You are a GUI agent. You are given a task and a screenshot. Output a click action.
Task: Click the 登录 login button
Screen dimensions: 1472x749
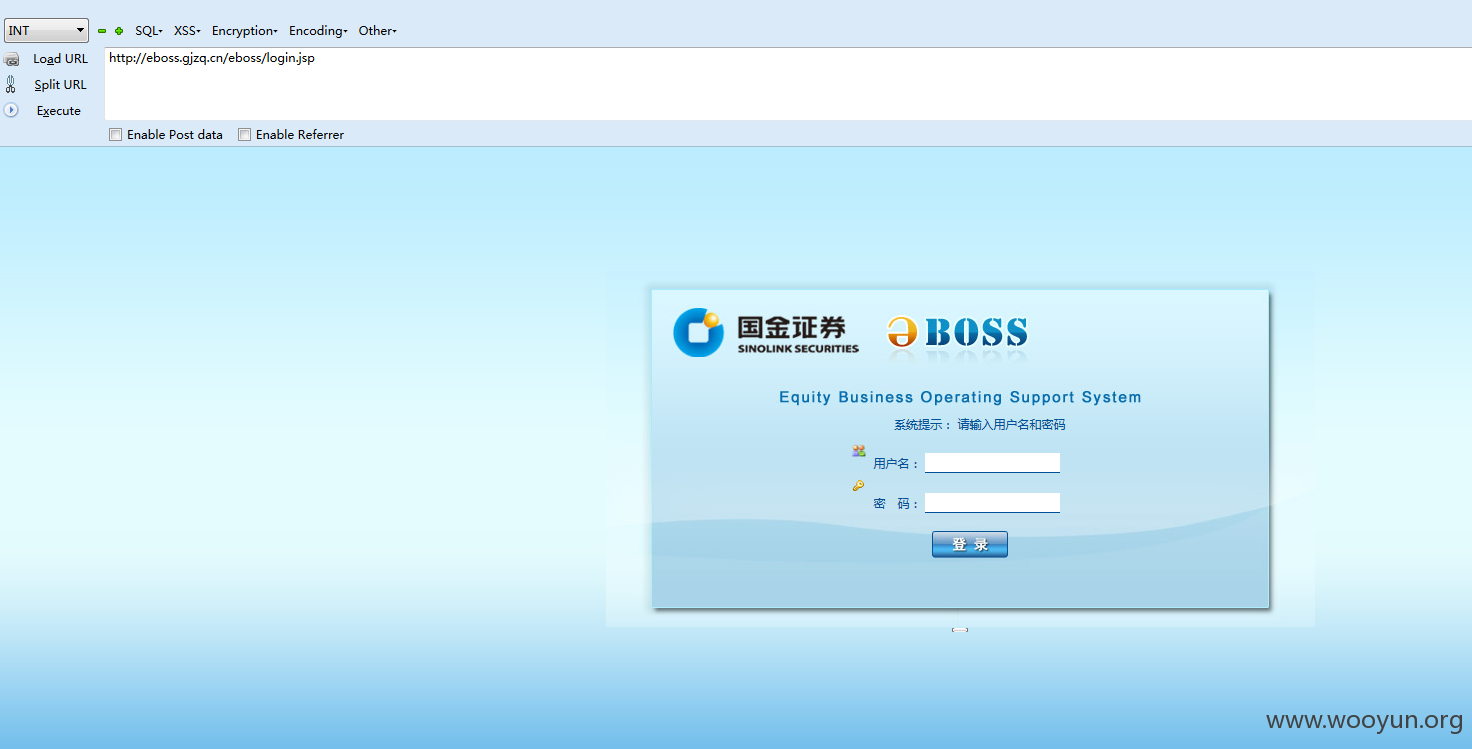[970, 545]
